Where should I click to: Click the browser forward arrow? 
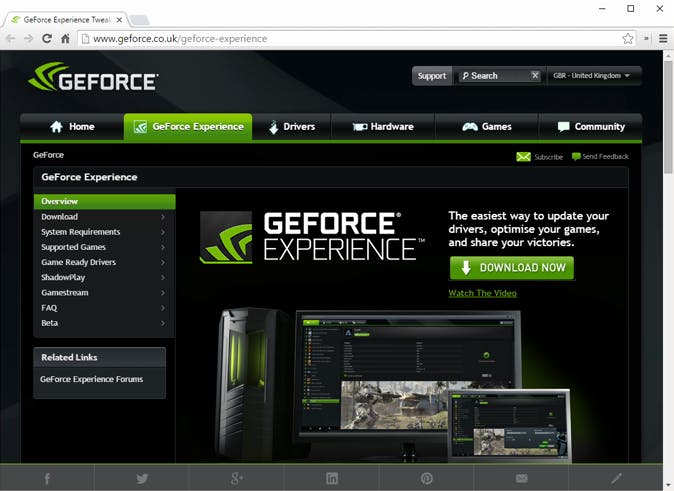28,39
